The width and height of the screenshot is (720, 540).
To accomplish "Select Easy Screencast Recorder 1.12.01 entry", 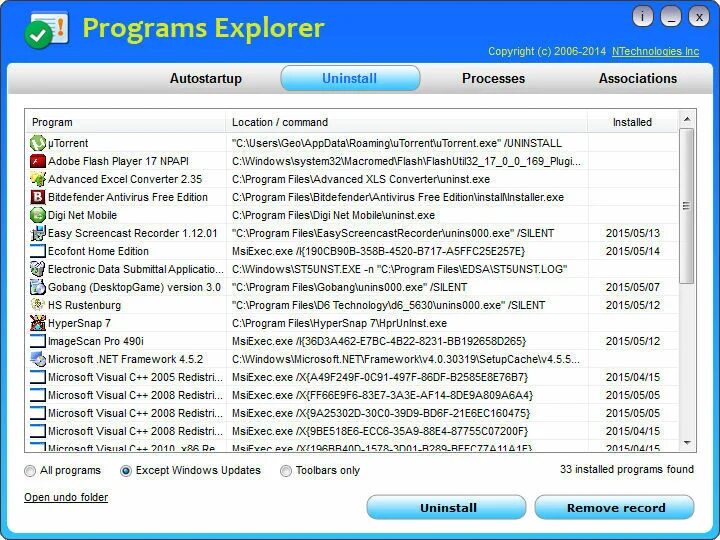I will coord(132,233).
